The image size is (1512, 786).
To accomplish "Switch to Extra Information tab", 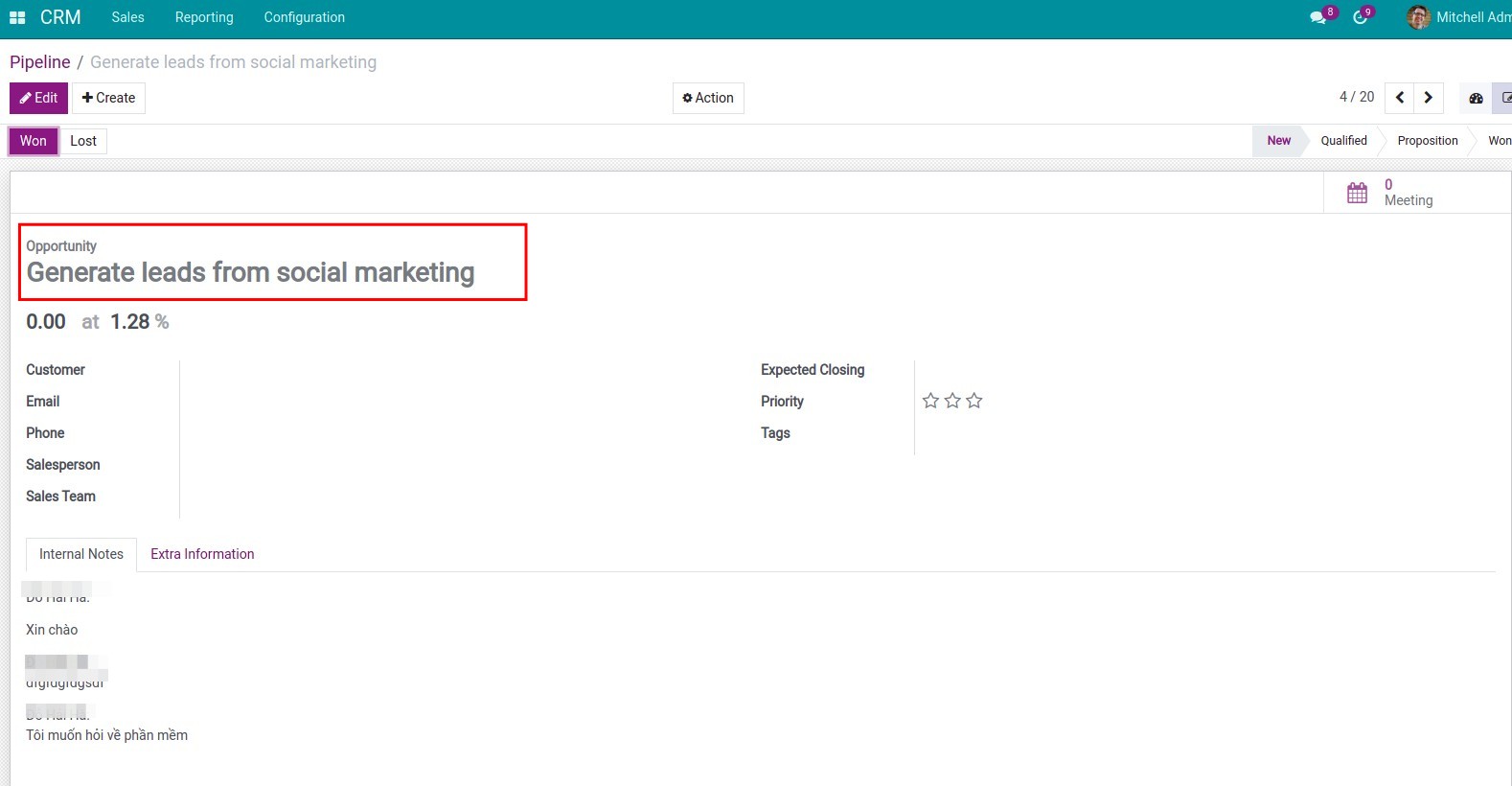I will point(202,554).
